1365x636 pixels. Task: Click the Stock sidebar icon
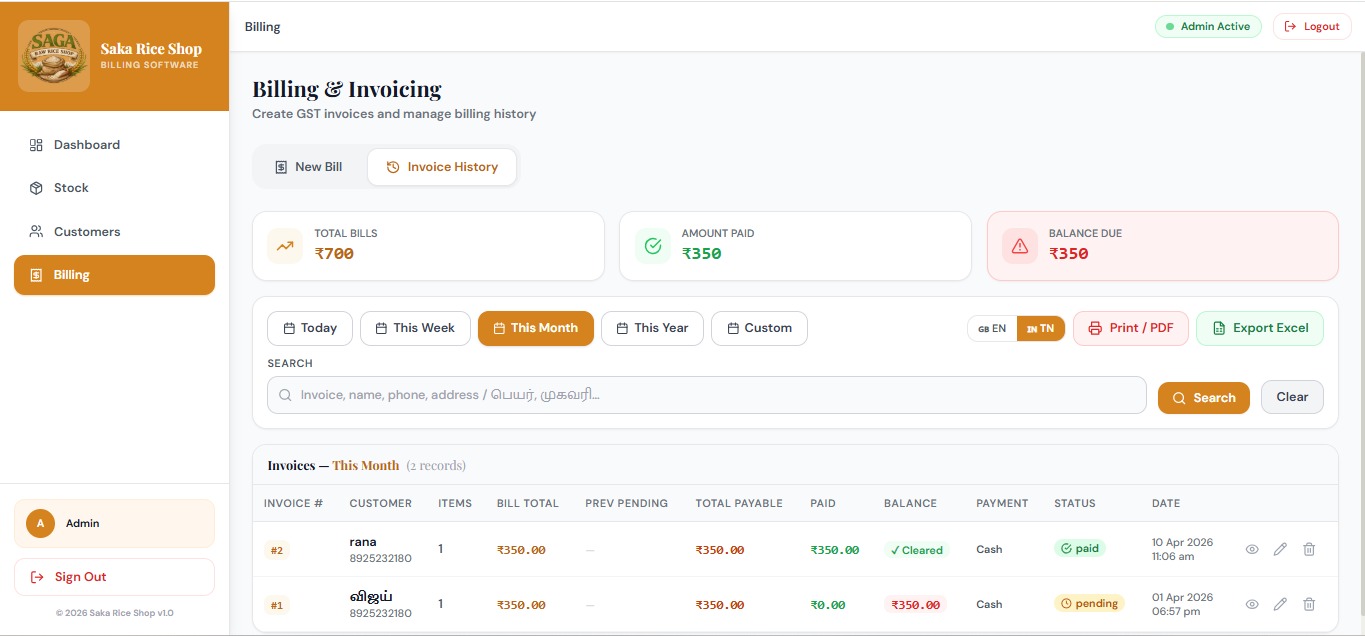37,187
